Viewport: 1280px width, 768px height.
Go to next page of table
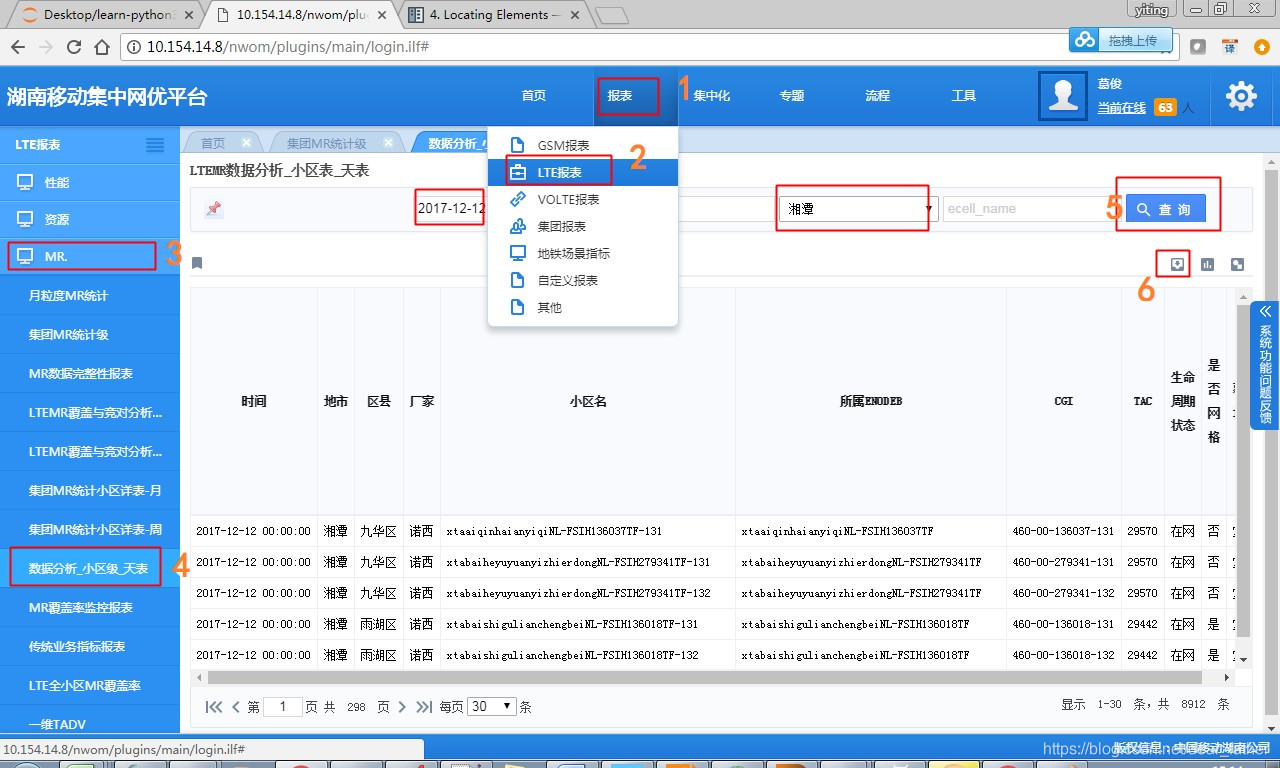(402, 706)
